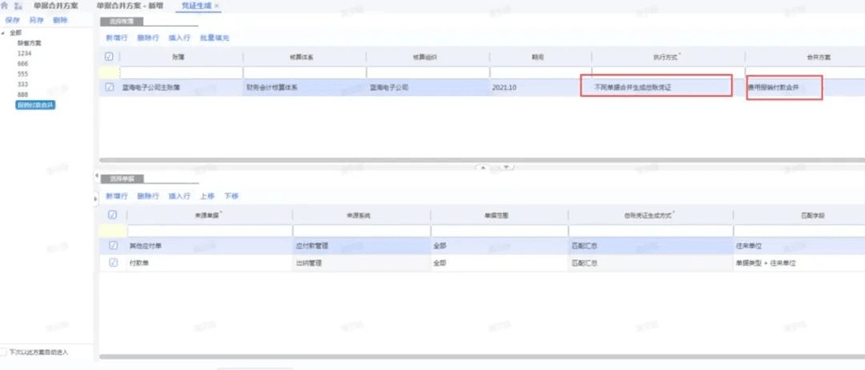
Task: Uncheck the 其他应付单 row checkbox
Action: pos(113,245)
